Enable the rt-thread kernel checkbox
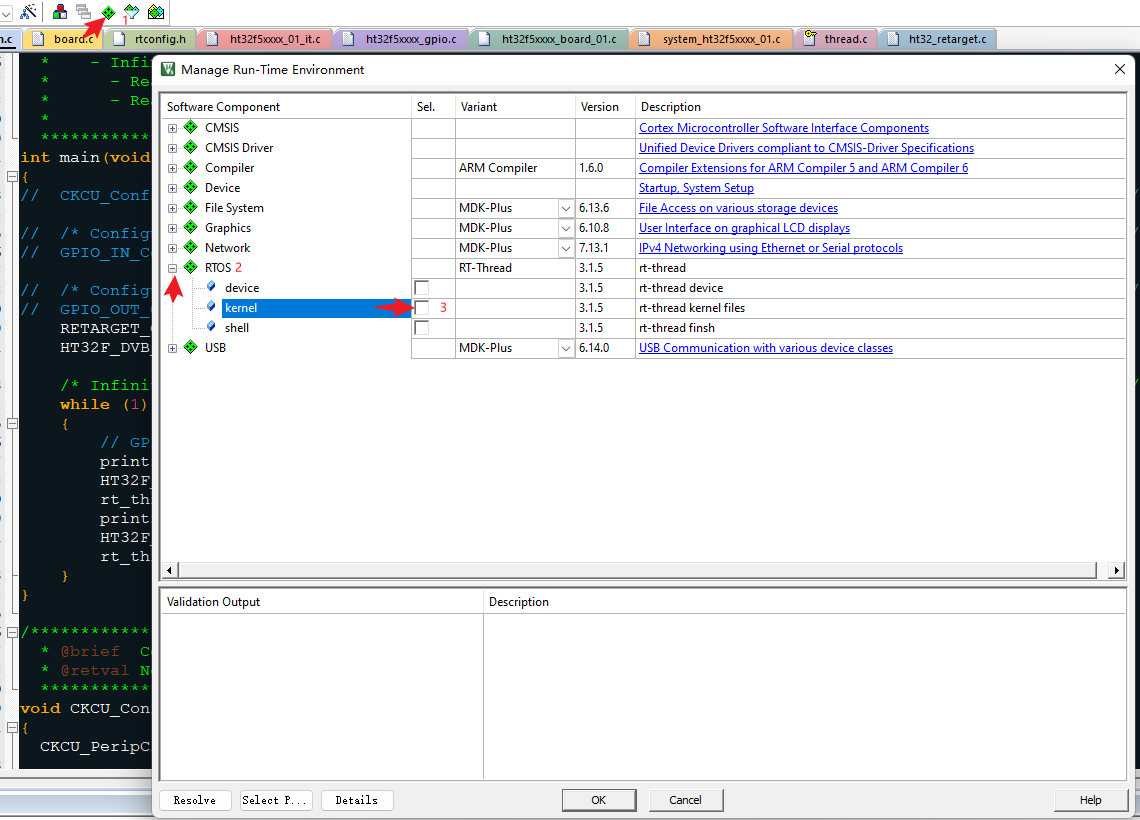 tap(422, 308)
